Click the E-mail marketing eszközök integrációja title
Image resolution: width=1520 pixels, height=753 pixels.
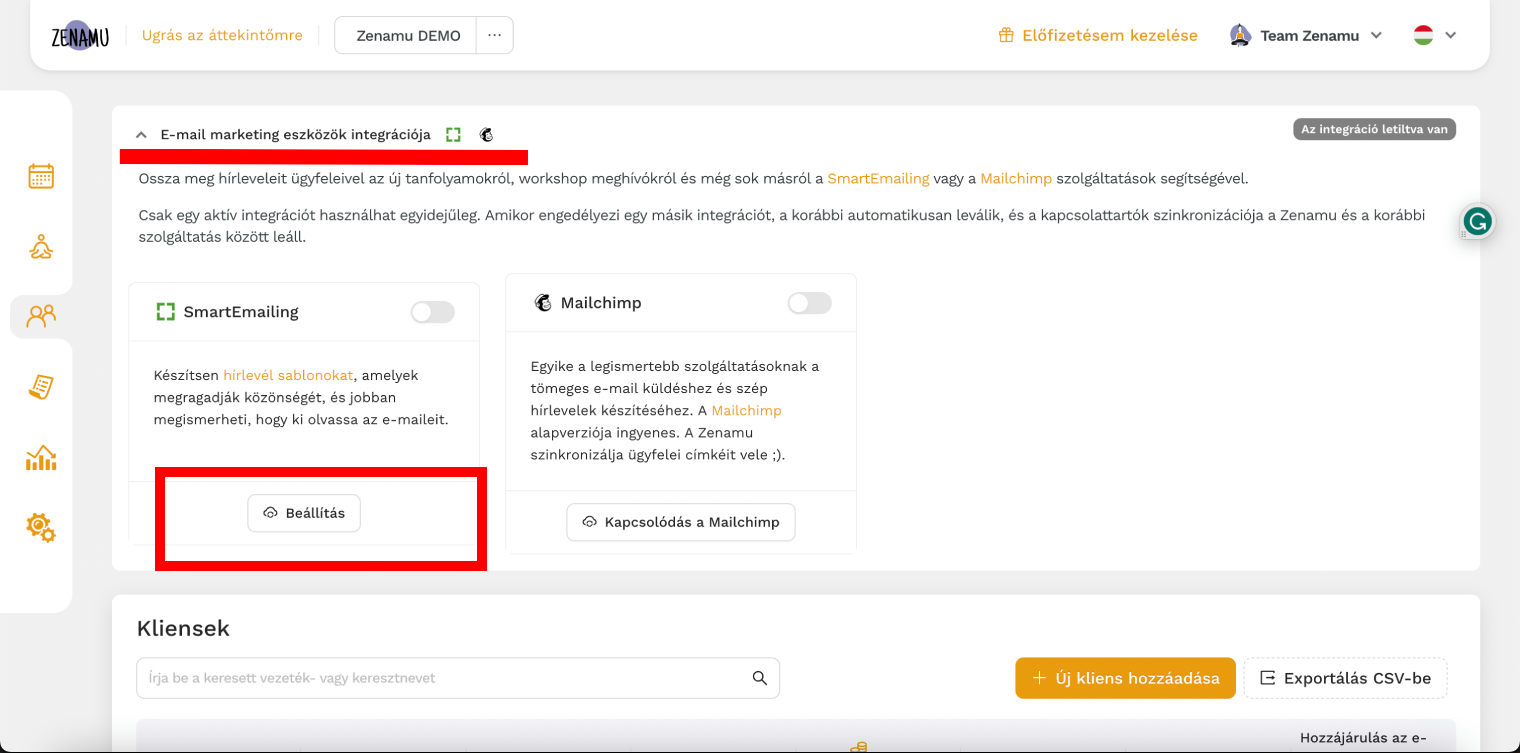coord(296,134)
